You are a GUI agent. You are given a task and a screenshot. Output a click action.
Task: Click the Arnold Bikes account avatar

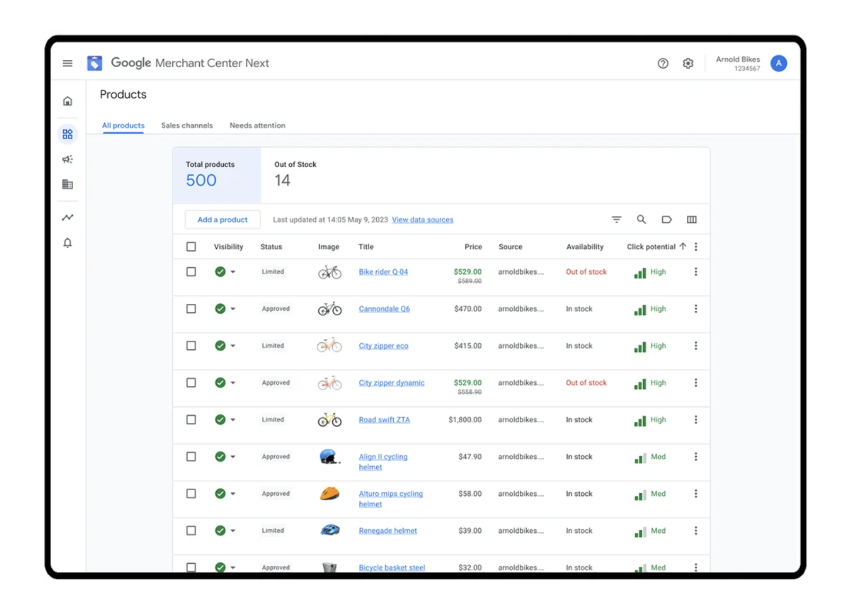coord(778,63)
